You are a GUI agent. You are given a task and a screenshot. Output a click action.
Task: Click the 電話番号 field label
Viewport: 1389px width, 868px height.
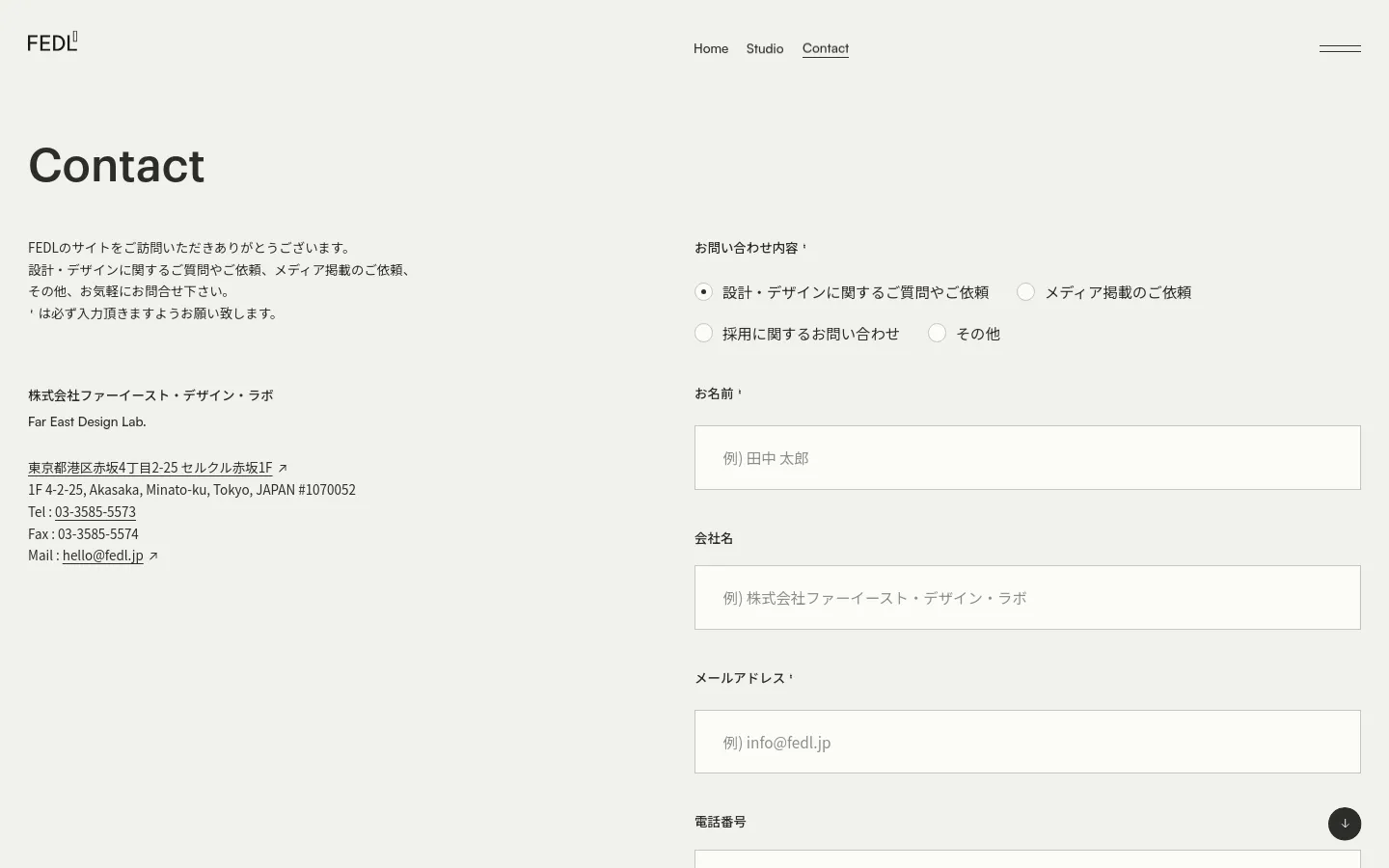tap(721, 822)
